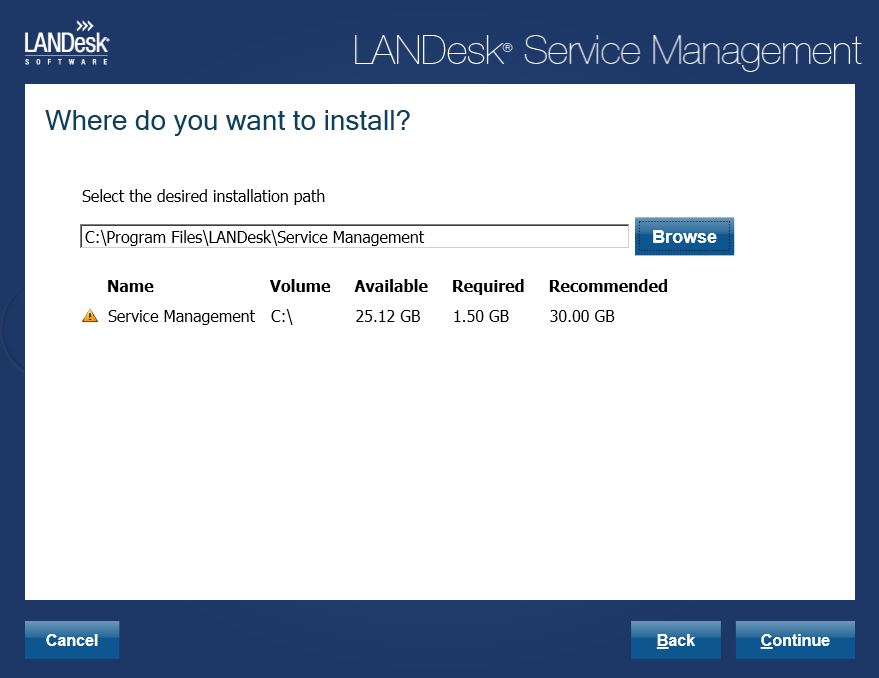
Task: Click the 'C:\' volume value
Action: point(281,316)
